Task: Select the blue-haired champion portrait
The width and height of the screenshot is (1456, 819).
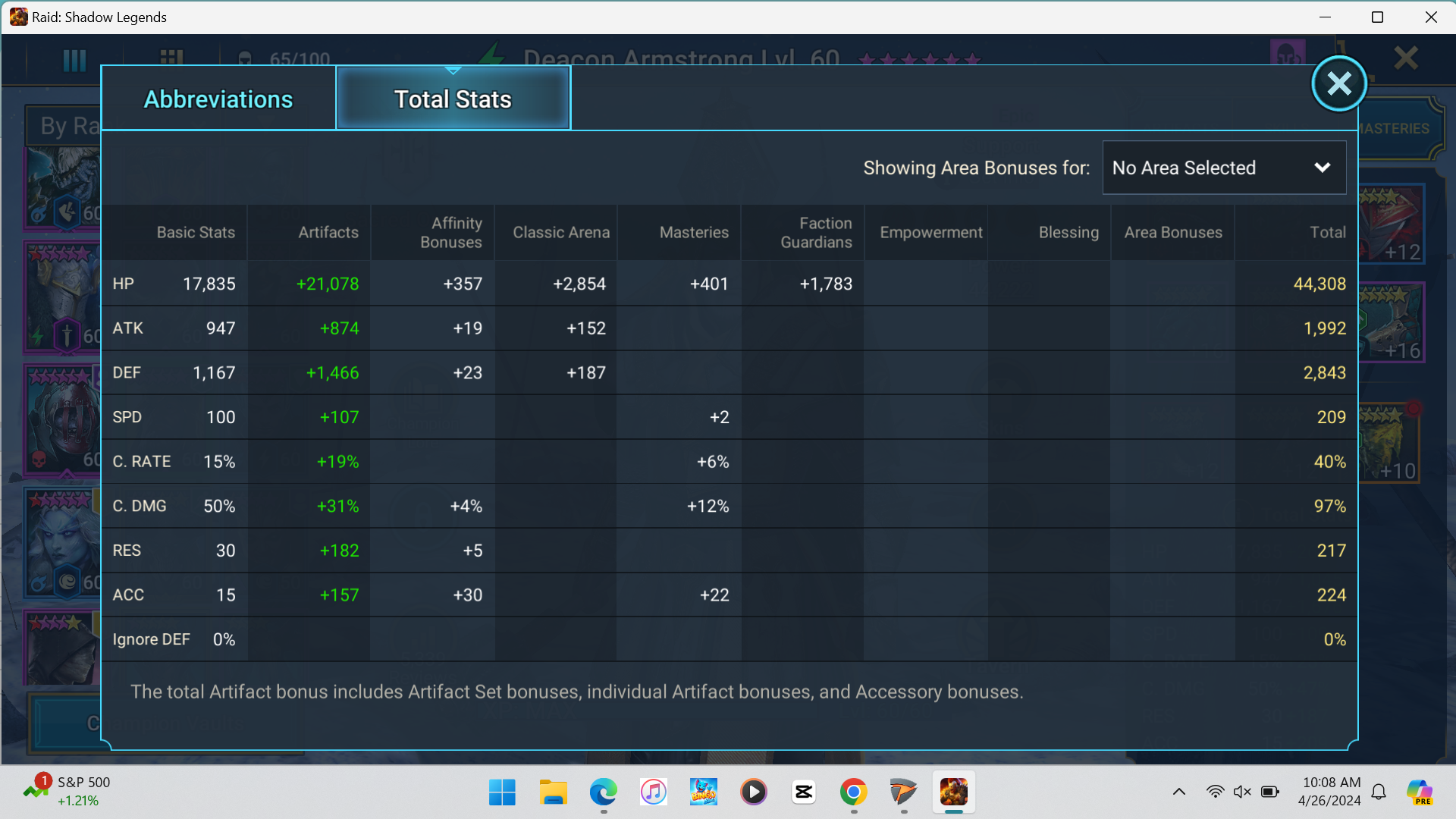Action: pos(64,543)
